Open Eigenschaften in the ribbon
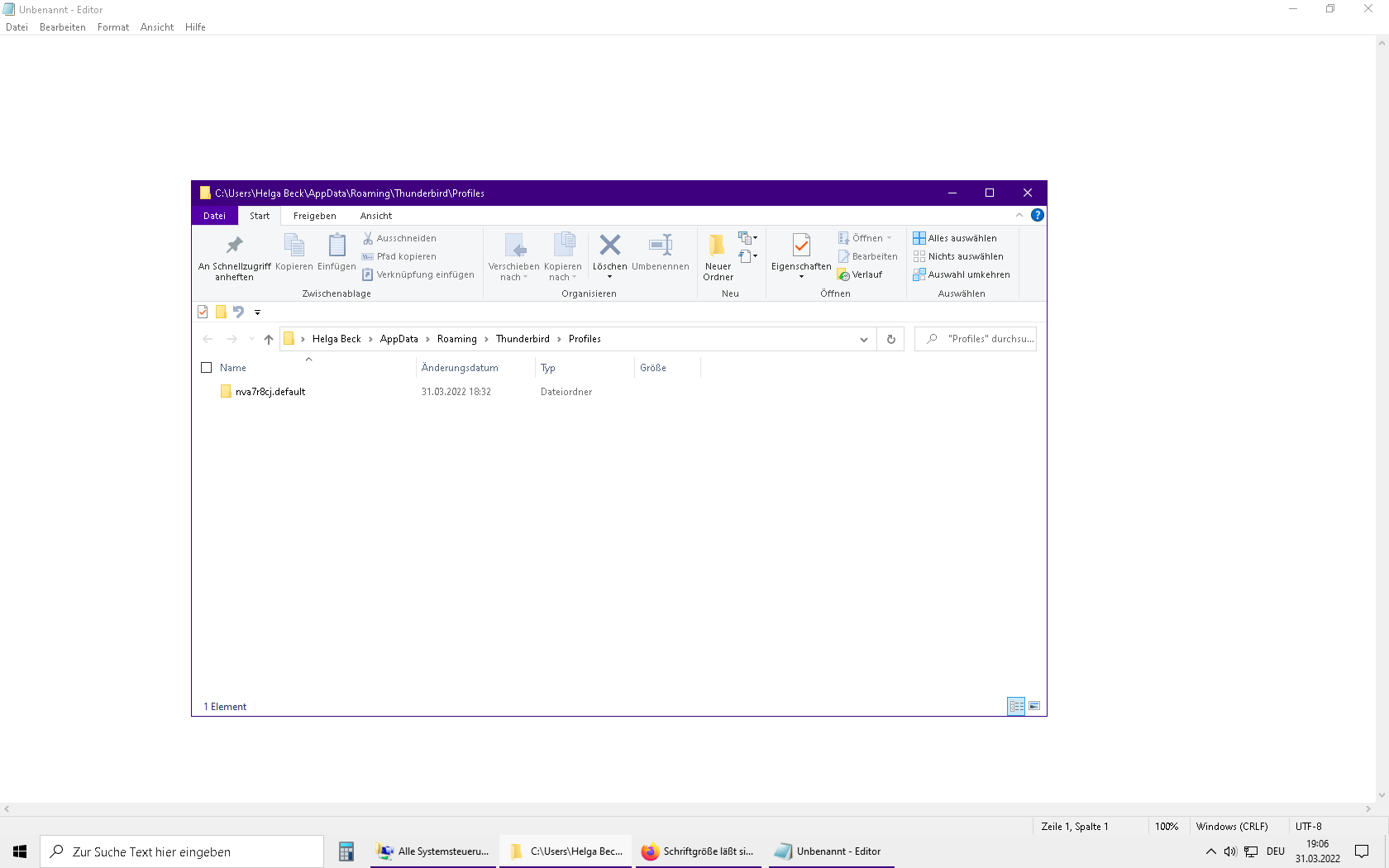Screen dimensions: 1389x868 coord(800,246)
